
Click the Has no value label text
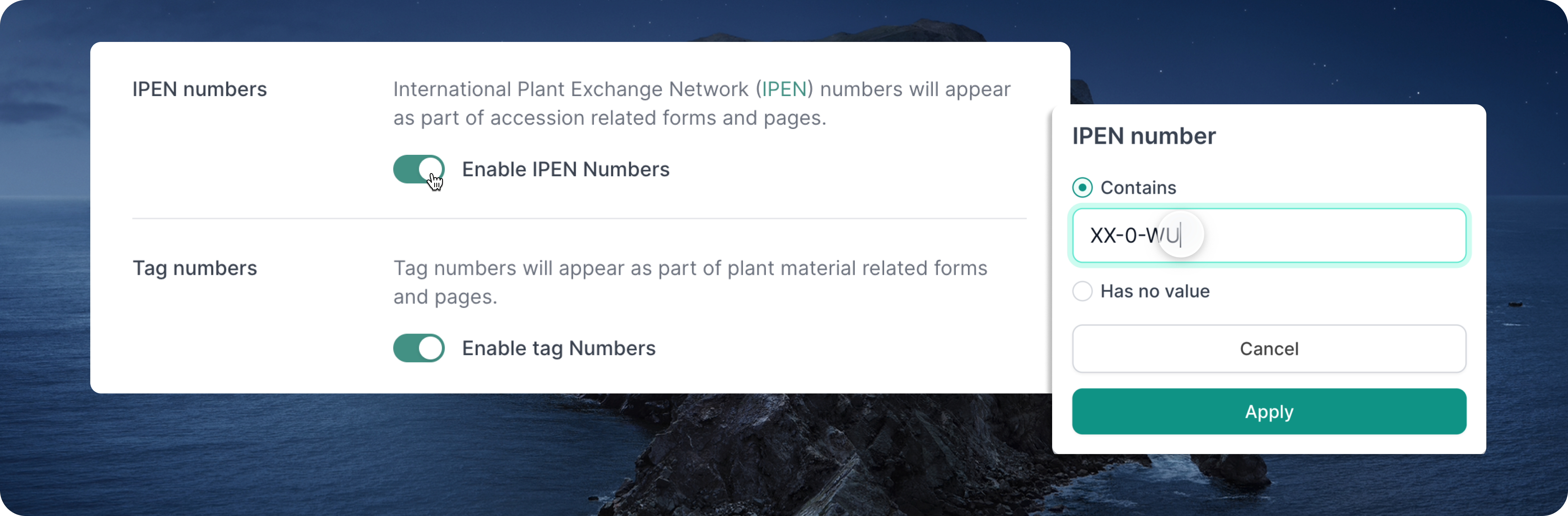tap(1155, 291)
